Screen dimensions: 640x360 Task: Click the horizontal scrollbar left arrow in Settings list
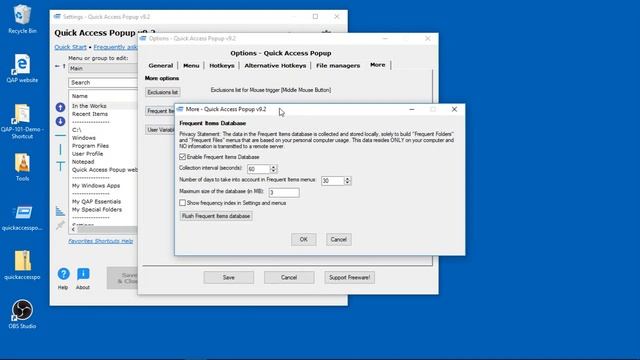tap(73, 229)
